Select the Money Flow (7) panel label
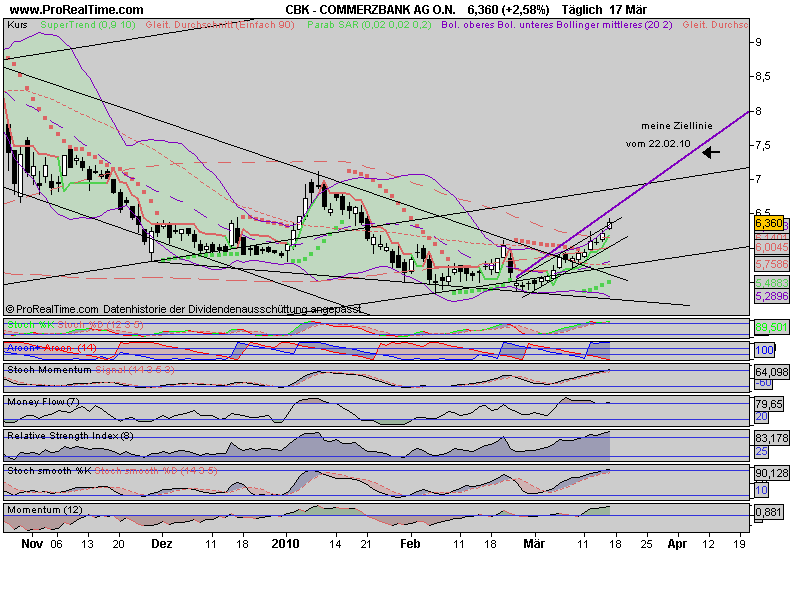This screenshot has width=800, height=600. pyautogui.click(x=43, y=402)
